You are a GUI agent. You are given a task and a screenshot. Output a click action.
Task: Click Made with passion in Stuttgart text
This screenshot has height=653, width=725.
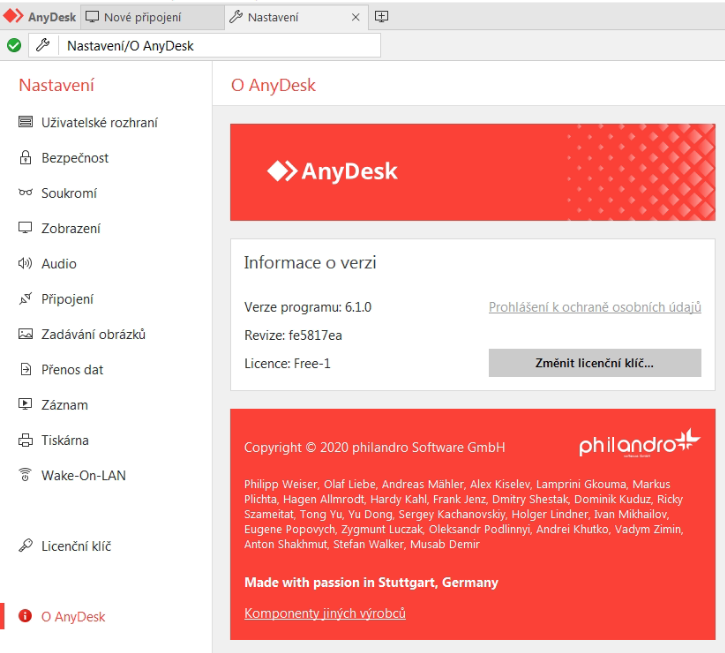371,582
